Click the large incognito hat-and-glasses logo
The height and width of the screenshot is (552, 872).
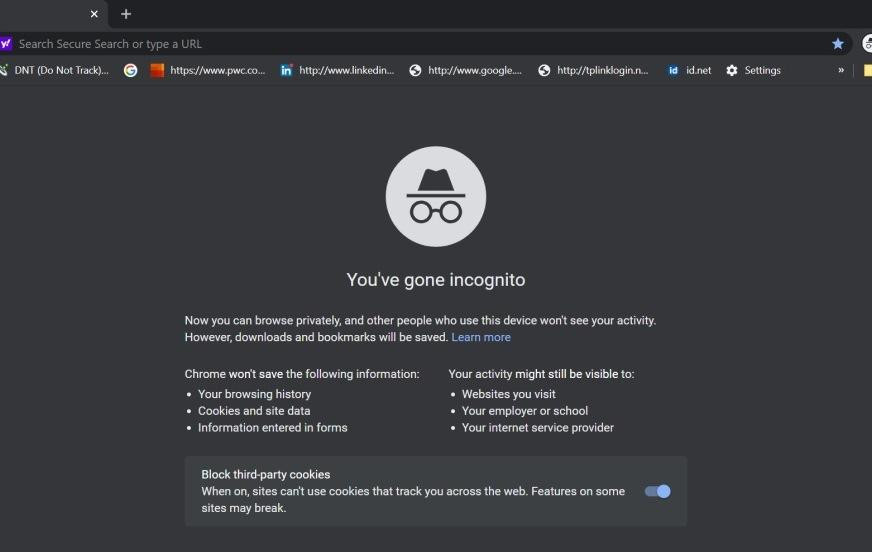(x=436, y=196)
